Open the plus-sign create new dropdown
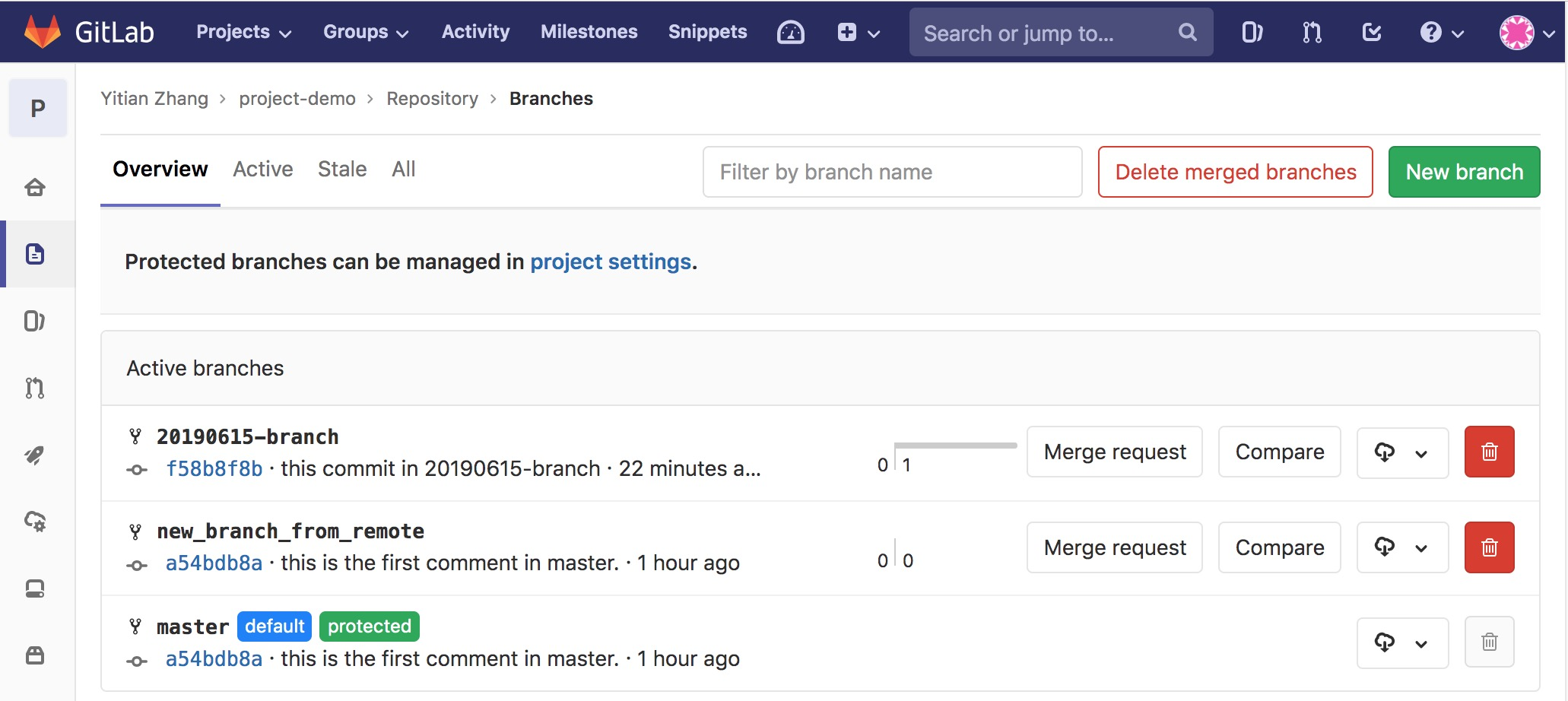1568x701 pixels. tap(858, 32)
